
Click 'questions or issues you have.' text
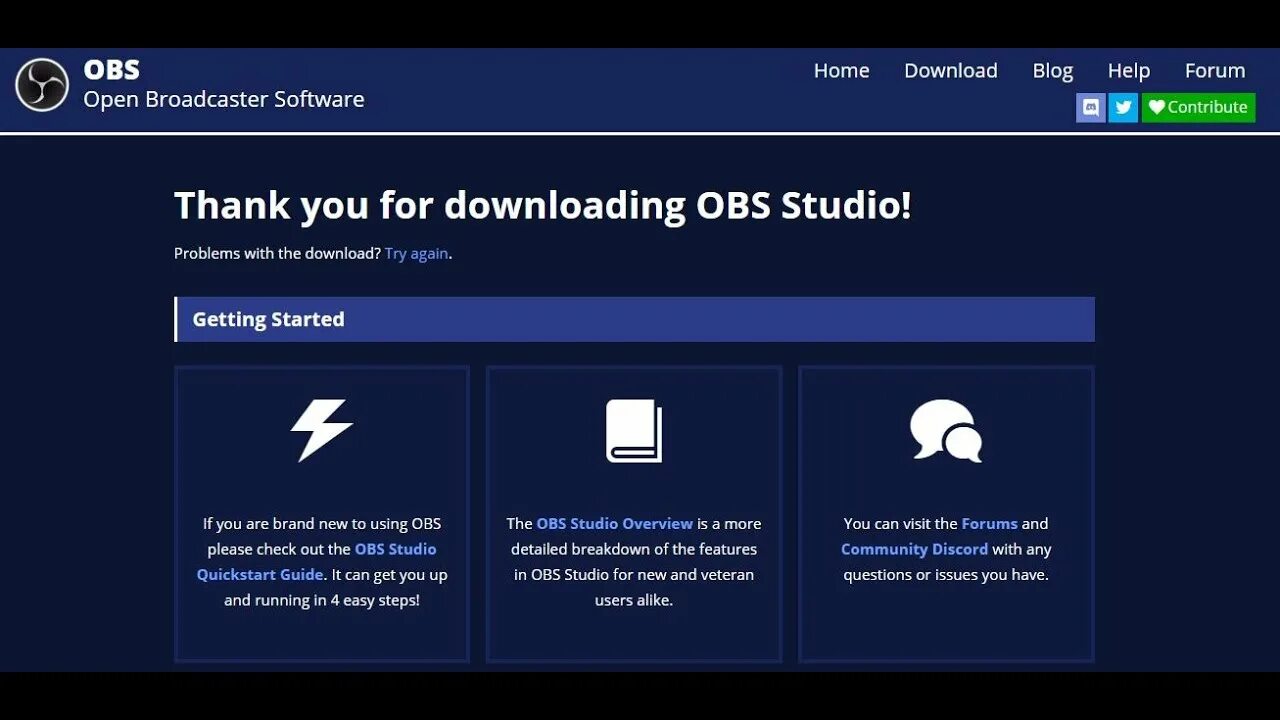tap(946, 575)
